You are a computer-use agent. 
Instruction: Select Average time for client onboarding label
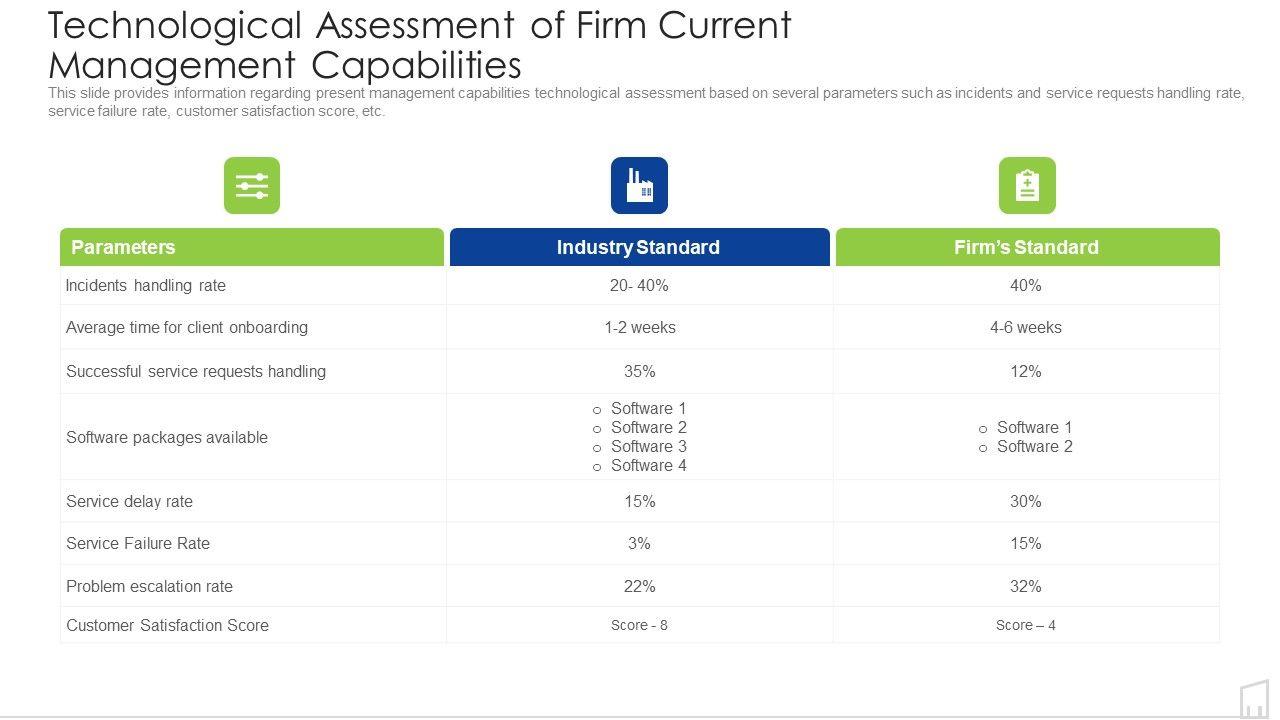click(187, 327)
